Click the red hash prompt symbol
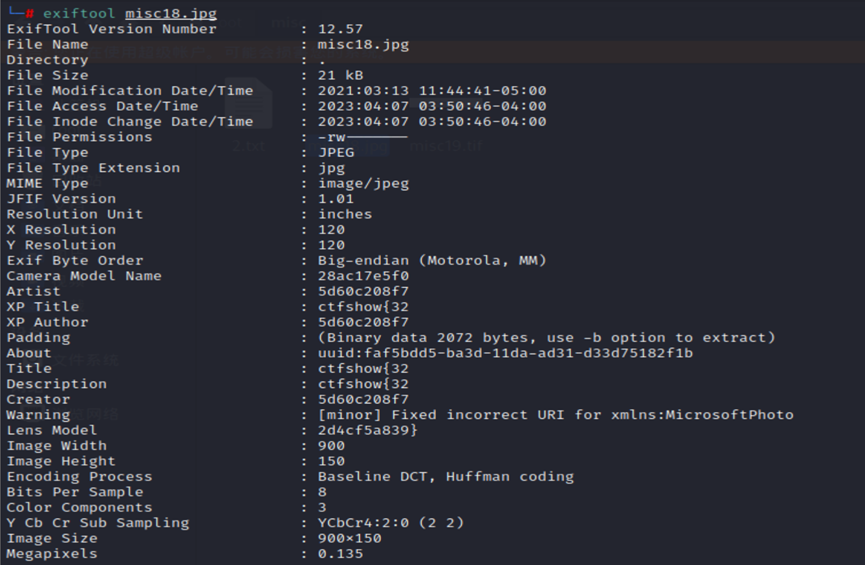 pos(30,13)
